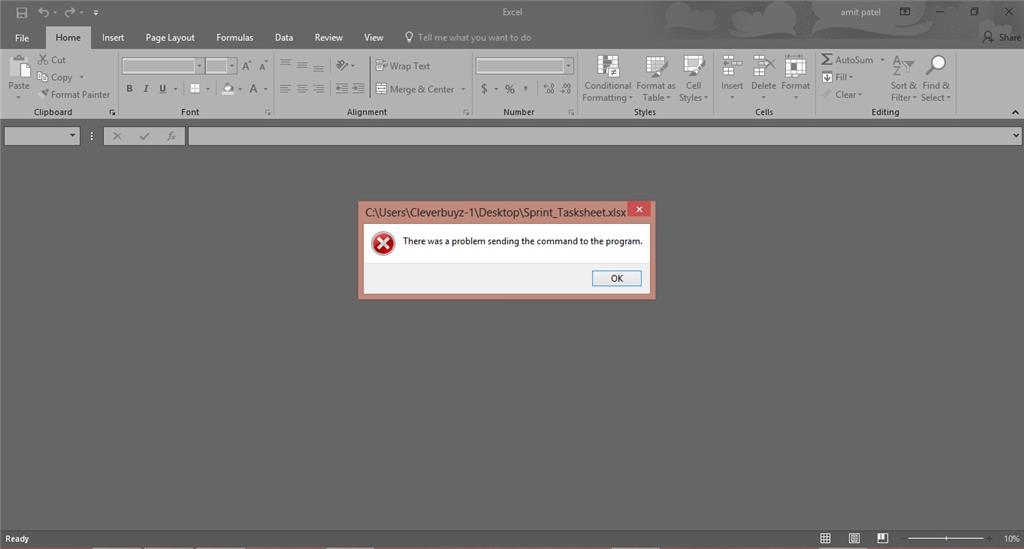Open the View tab

pos(374,38)
